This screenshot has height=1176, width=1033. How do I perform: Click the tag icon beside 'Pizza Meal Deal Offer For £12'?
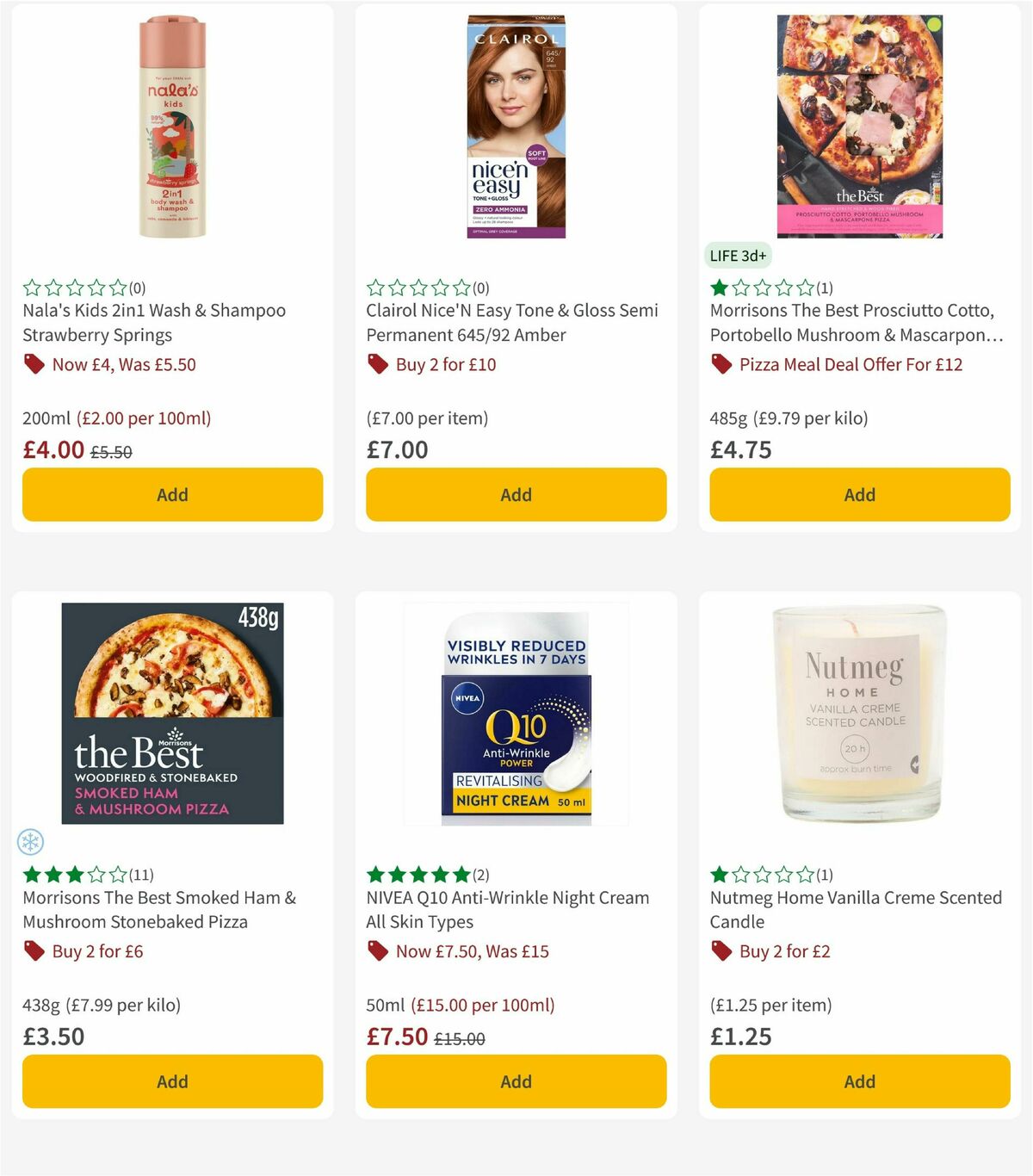(x=721, y=364)
